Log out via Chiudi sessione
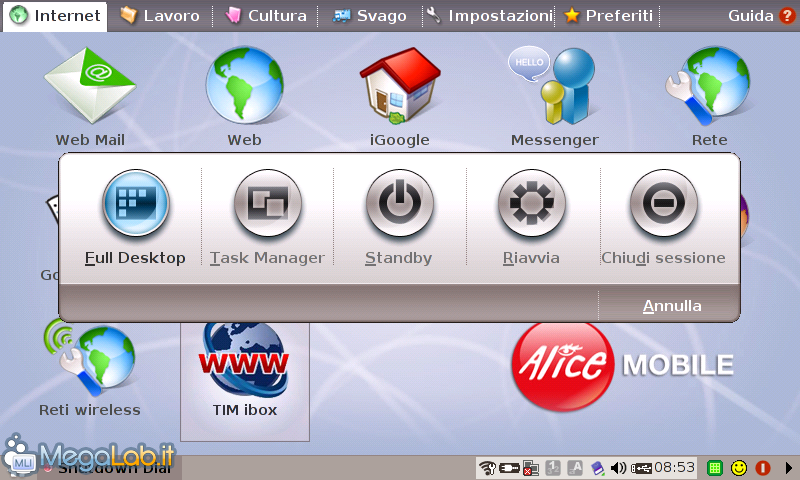The width and height of the screenshot is (800, 480). pyautogui.click(x=663, y=217)
